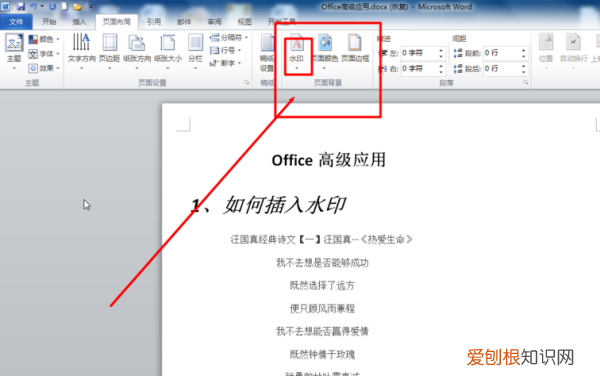Click line '我不去想能否赢得爱情'
600x376 pixels.
322,331
